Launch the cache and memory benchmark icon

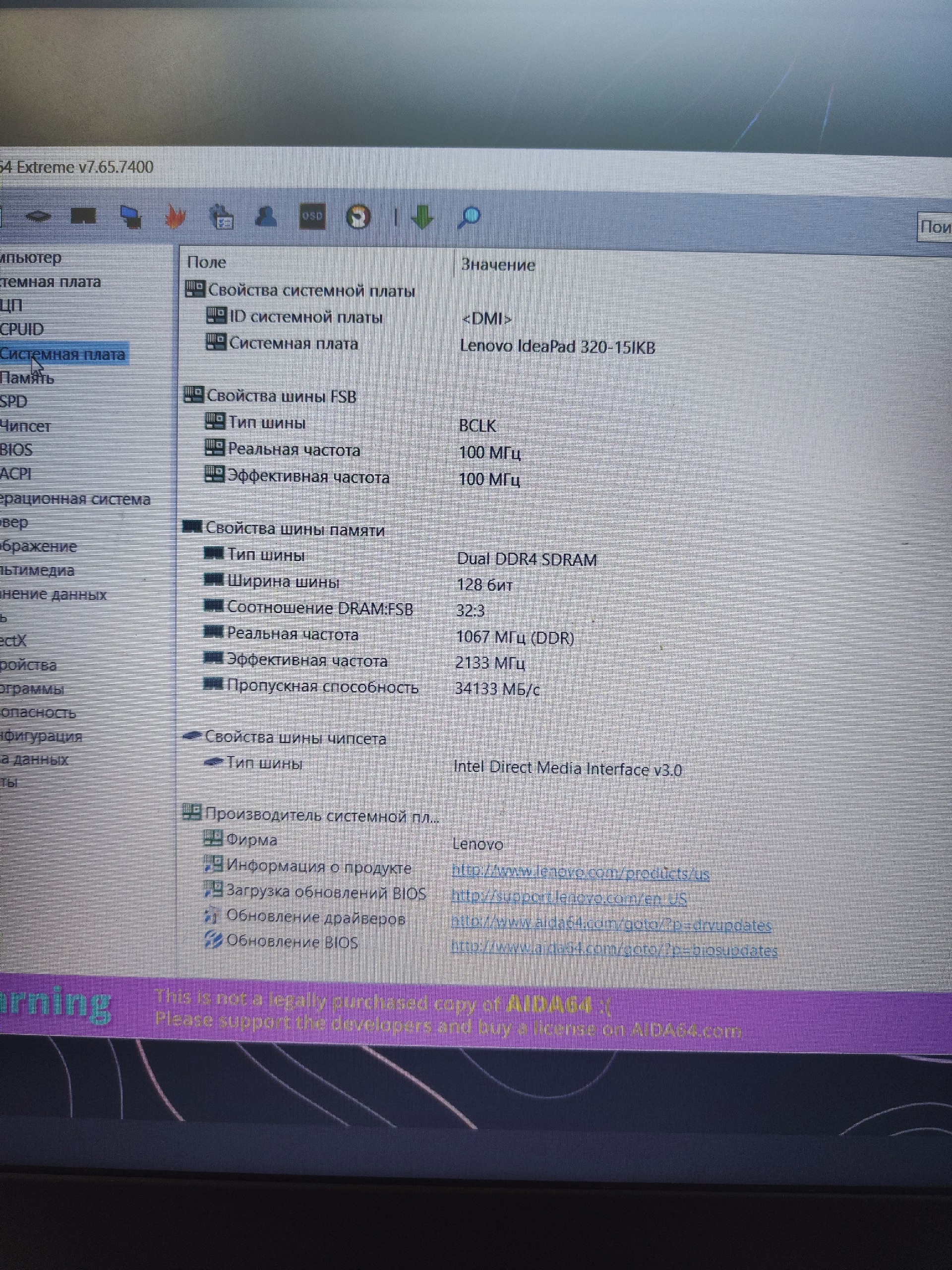coord(83,216)
